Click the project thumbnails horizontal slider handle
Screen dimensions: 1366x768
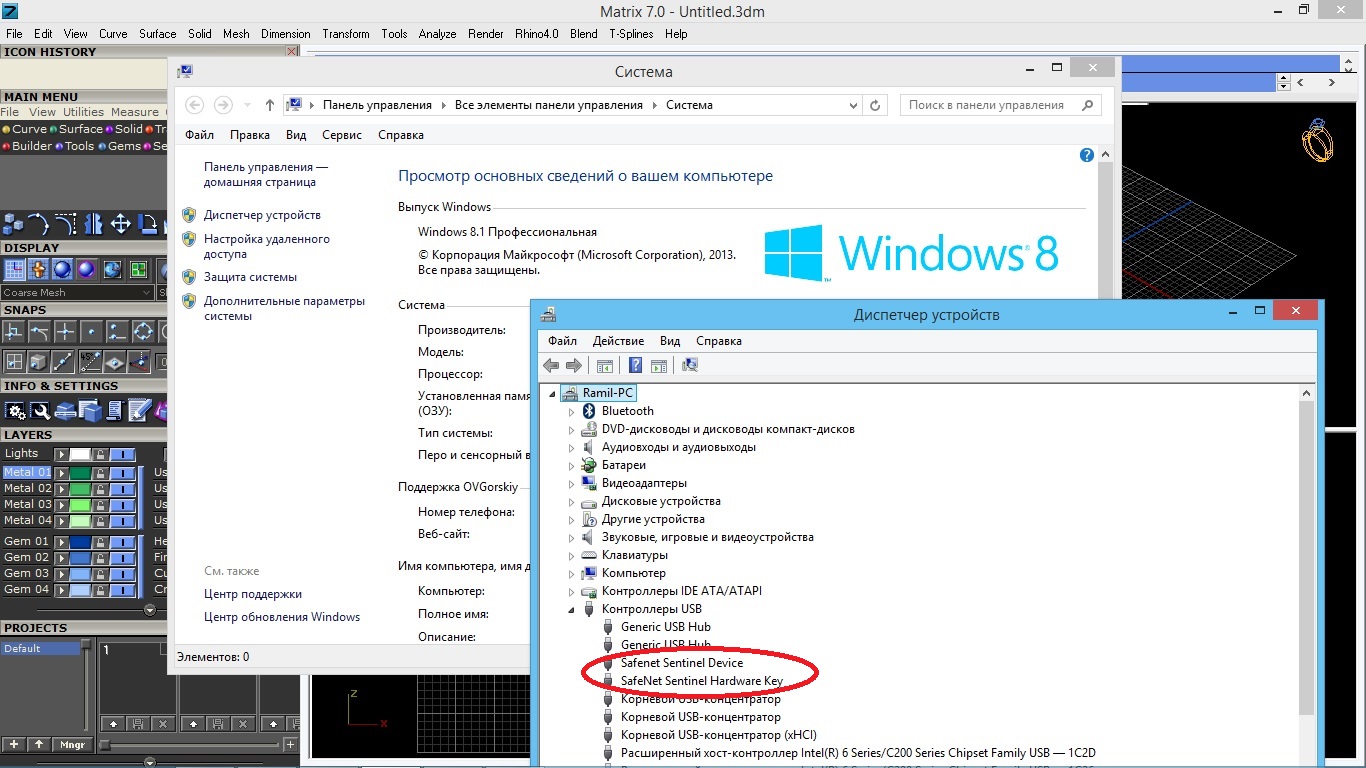click(x=104, y=745)
